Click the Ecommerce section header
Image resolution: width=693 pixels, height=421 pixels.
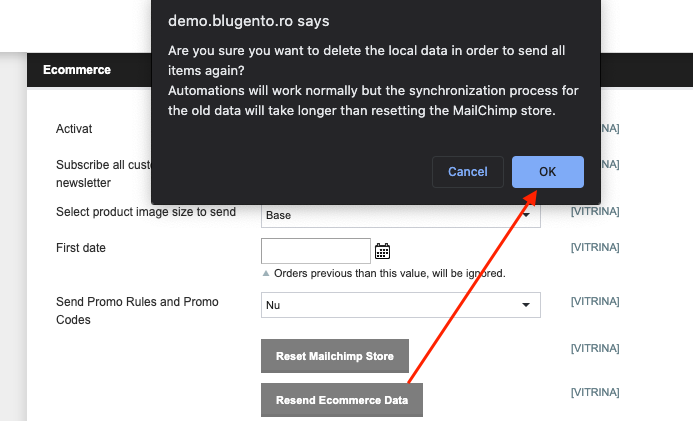(77, 70)
